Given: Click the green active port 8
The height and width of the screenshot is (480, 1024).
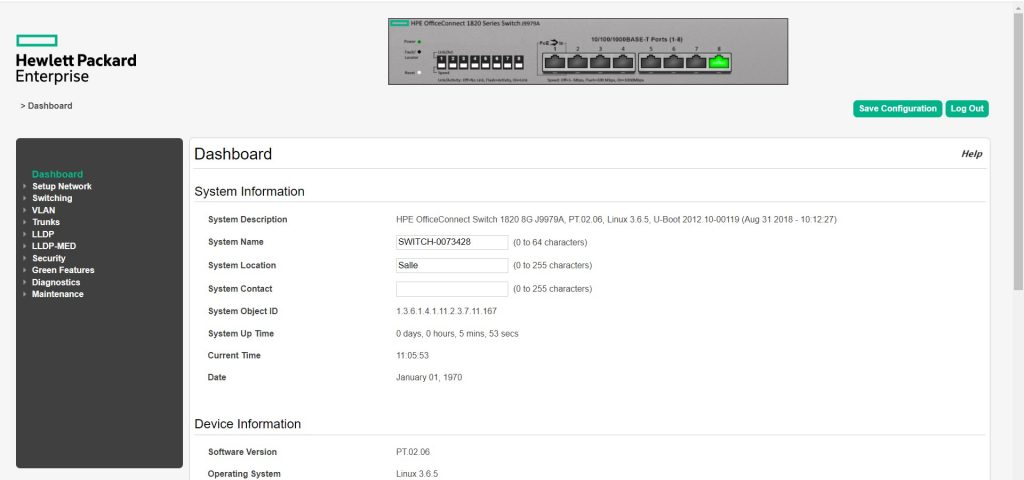Looking at the screenshot, I should 719,62.
